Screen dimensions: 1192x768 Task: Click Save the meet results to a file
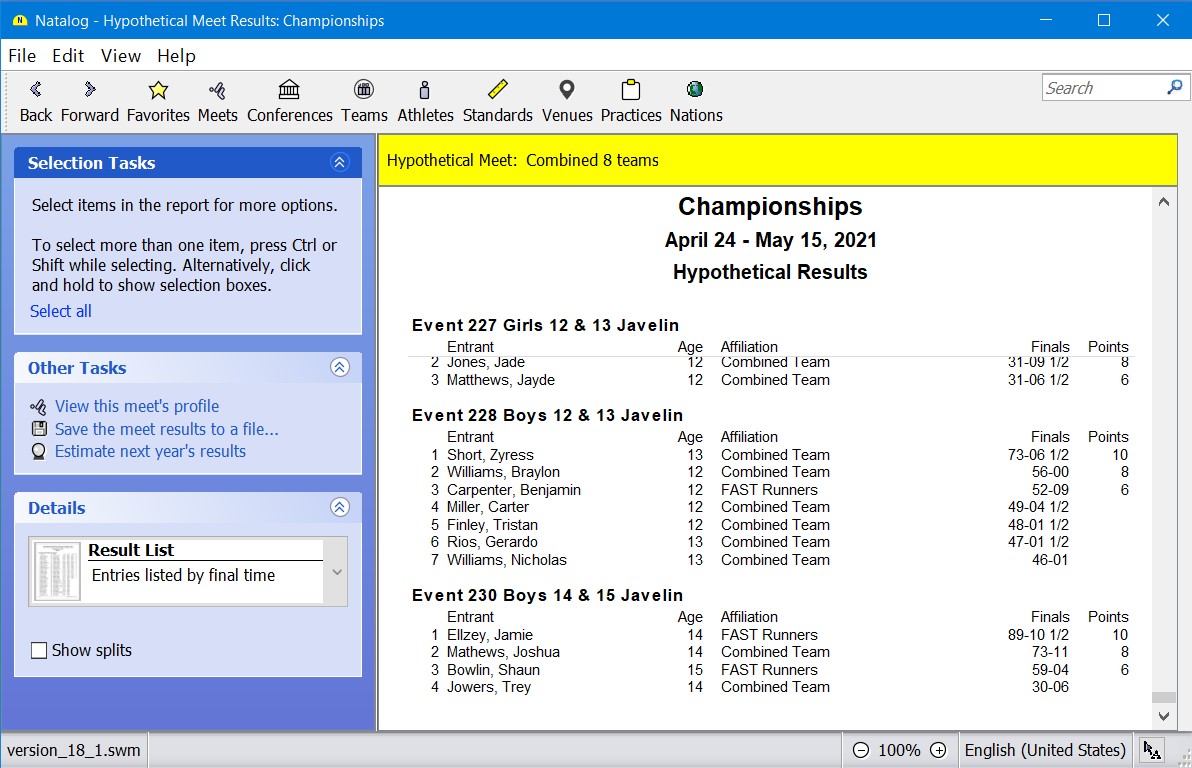click(x=166, y=429)
